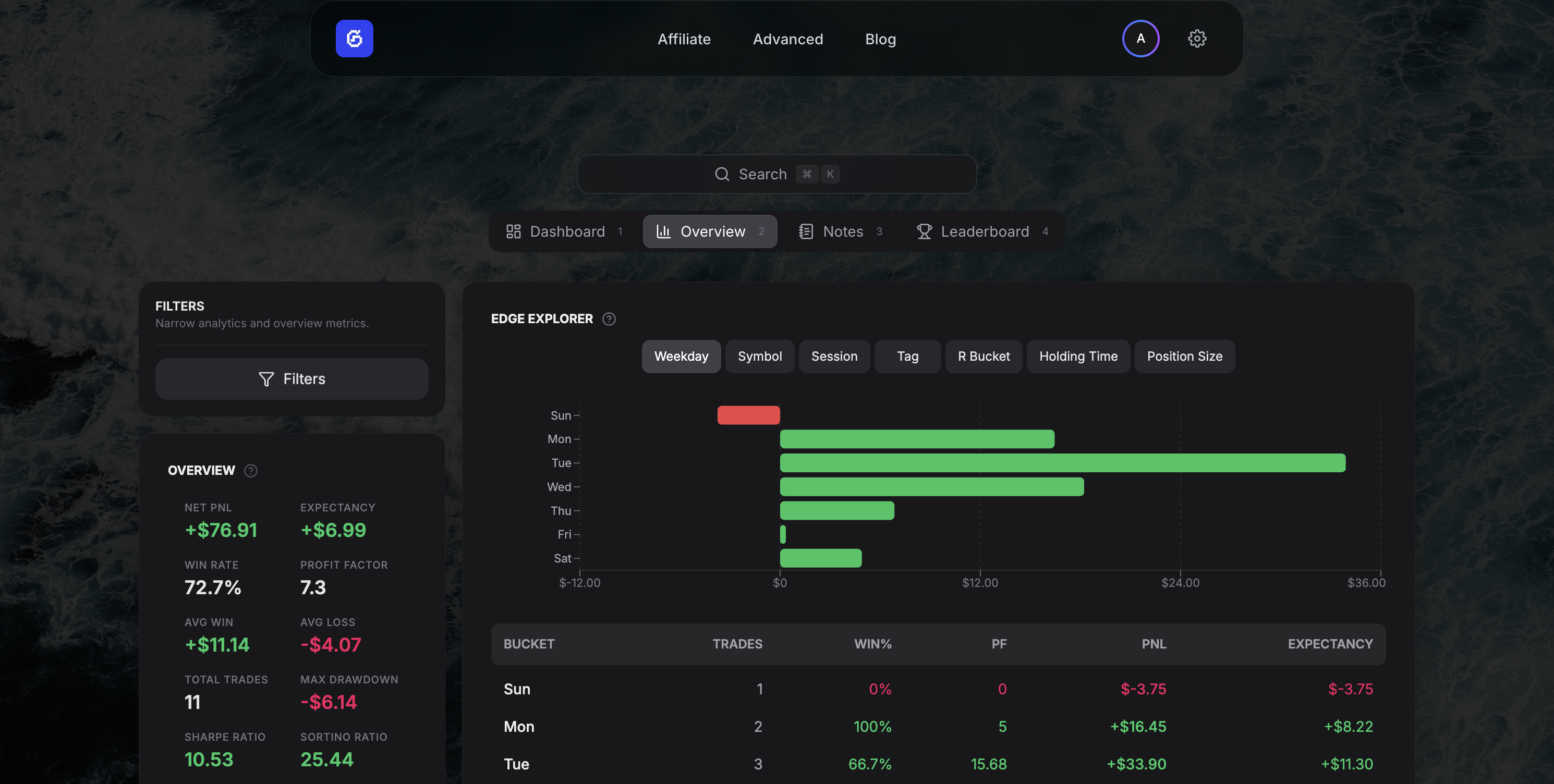The image size is (1554, 784).
Task: Click the Affiliate link
Action: click(x=684, y=39)
